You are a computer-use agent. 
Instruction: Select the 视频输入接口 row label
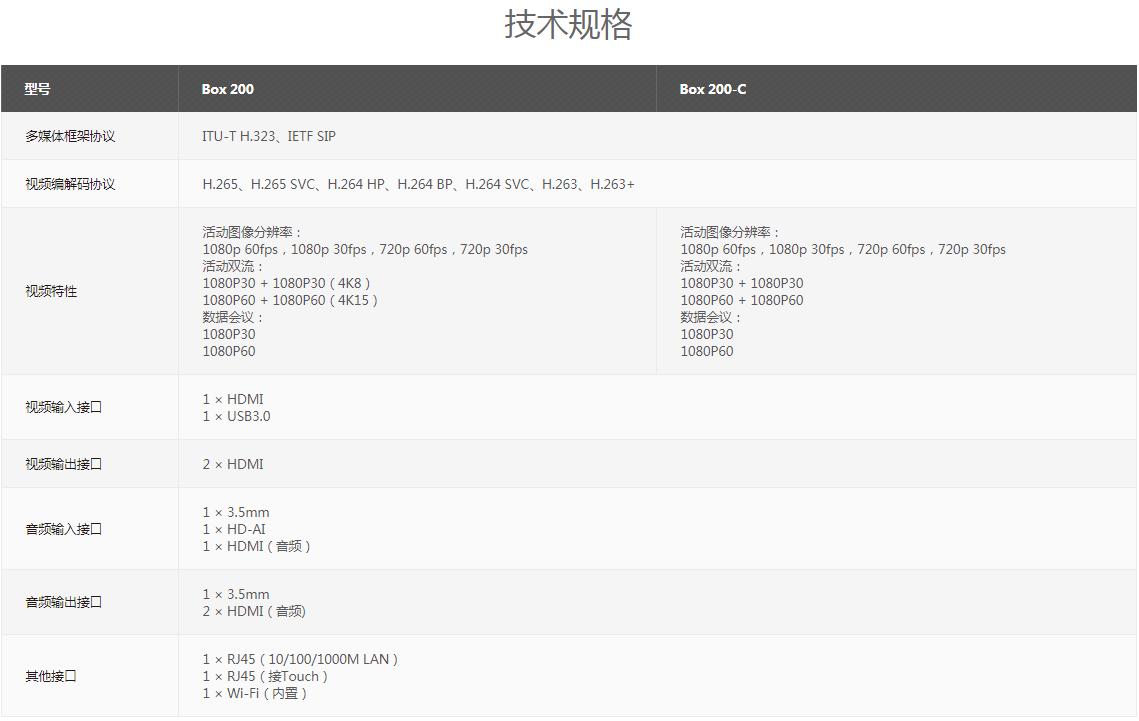coord(64,407)
